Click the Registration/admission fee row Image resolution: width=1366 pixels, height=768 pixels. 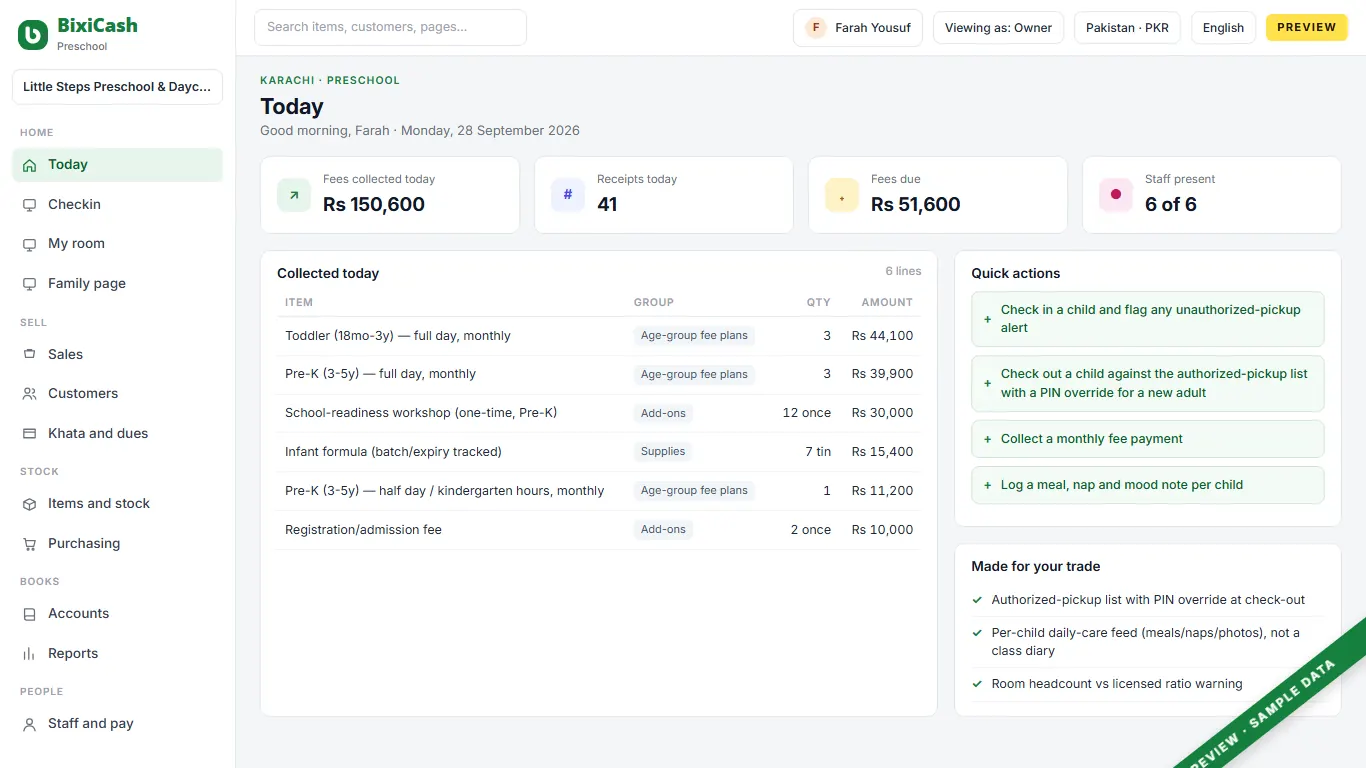599,530
